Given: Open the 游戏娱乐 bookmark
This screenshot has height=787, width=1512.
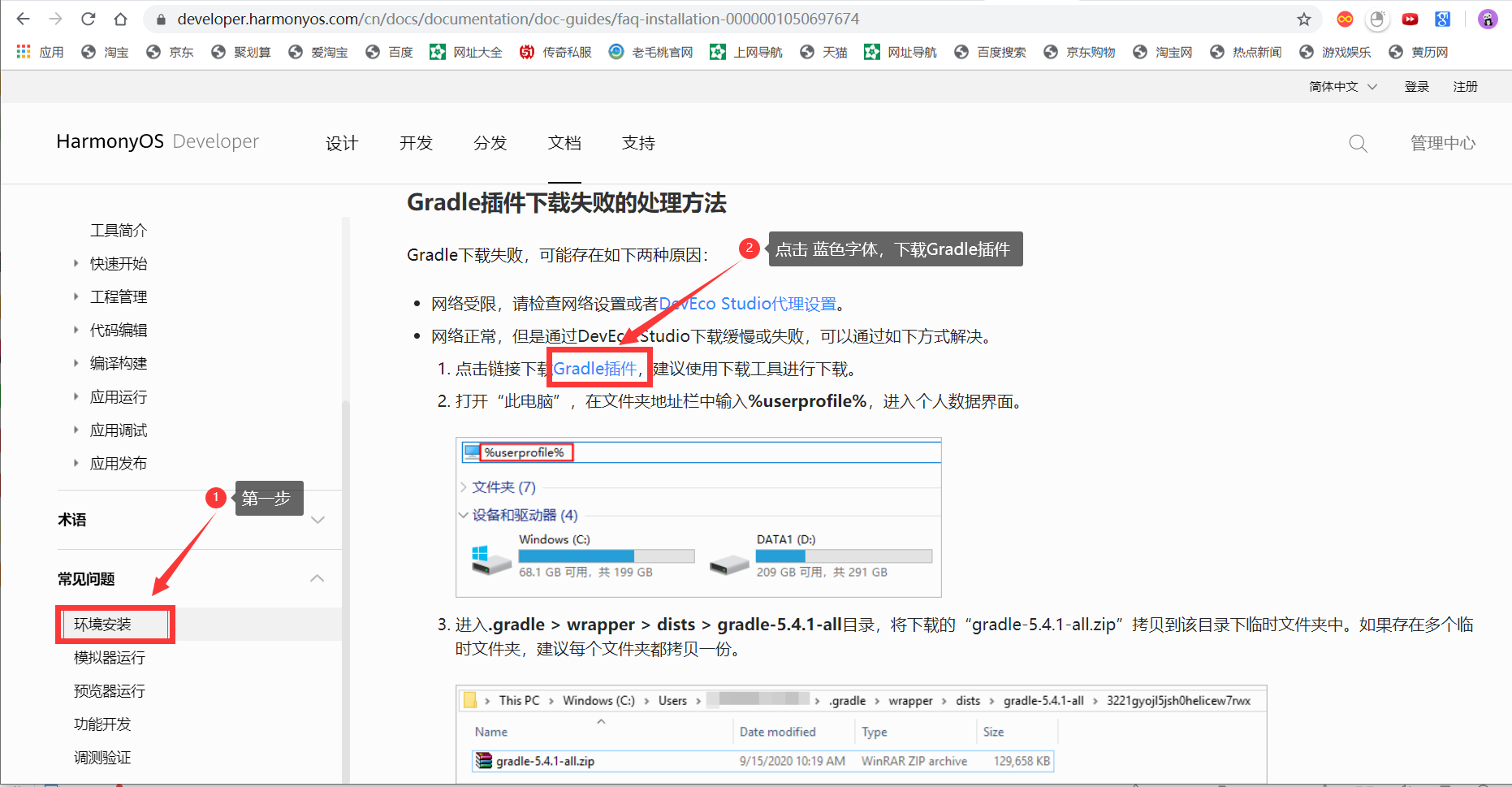Looking at the screenshot, I should coord(1335,52).
